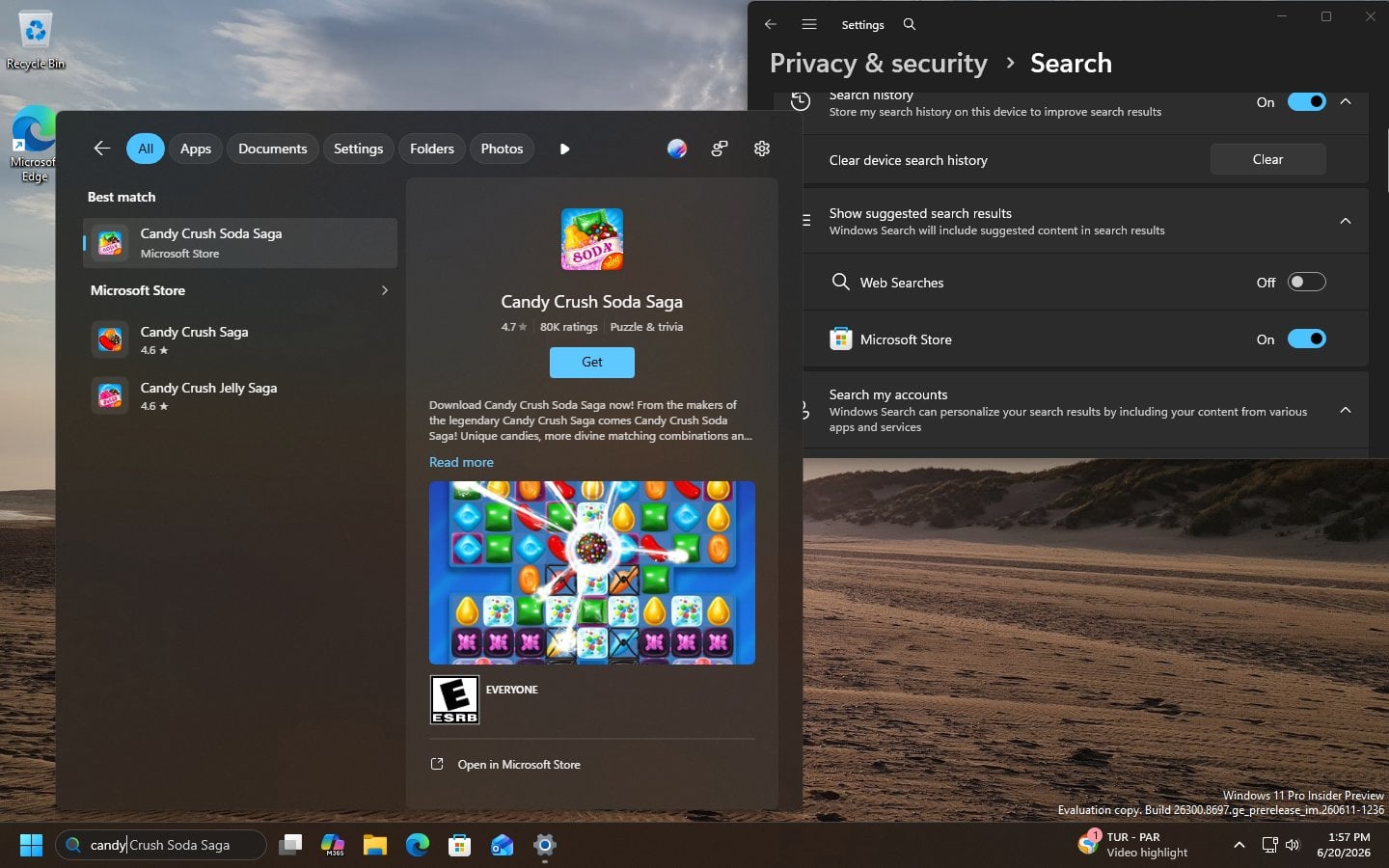Select Candy Crush Saga result

click(x=240, y=339)
